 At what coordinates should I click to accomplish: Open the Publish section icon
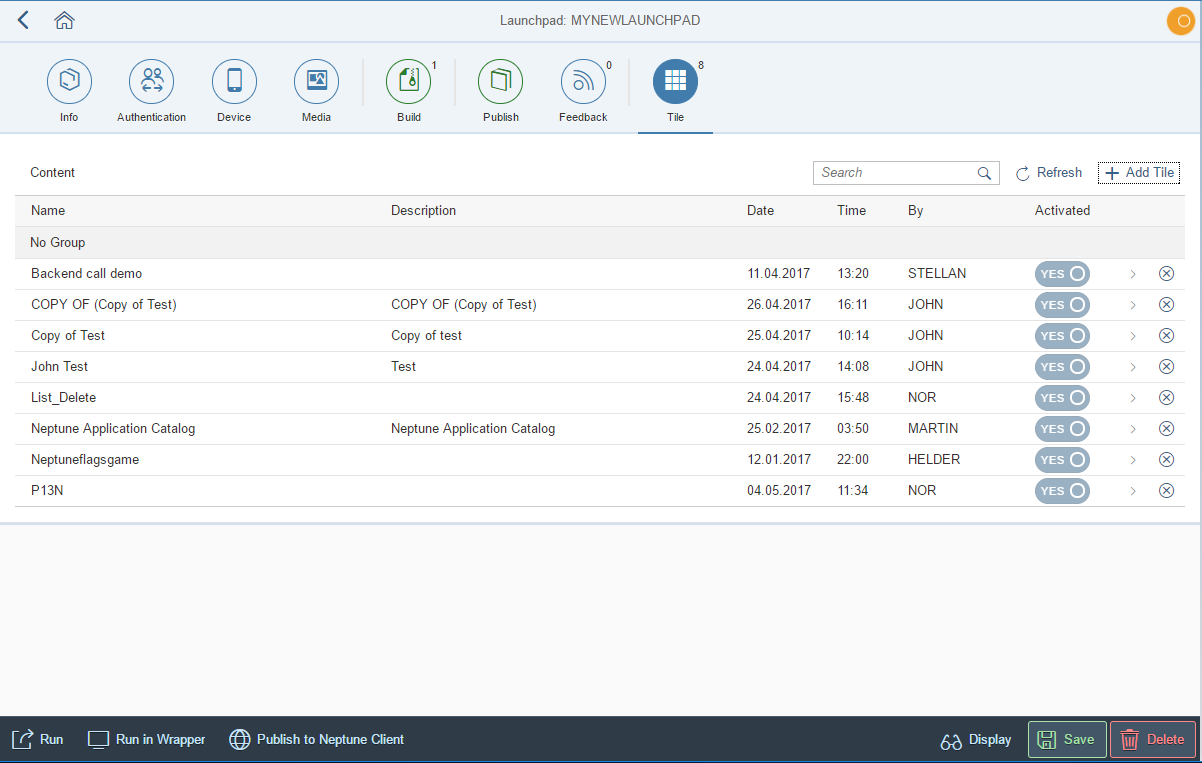pyautogui.click(x=500, y=82)
